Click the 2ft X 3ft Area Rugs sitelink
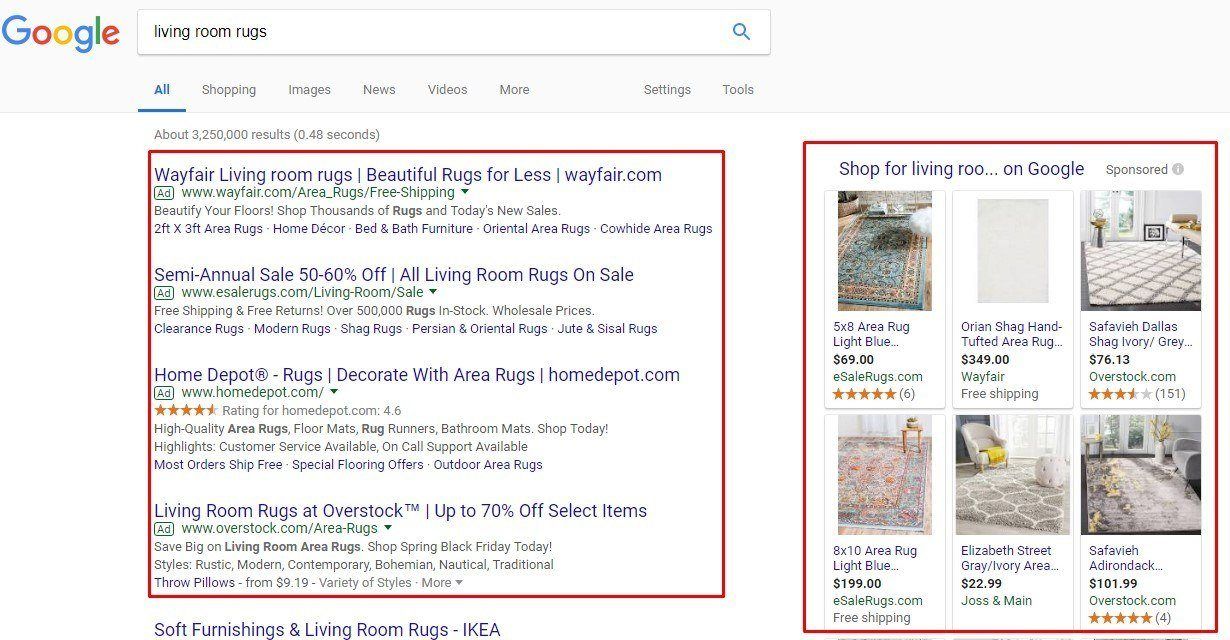Viewport: 1230px width, 640px height. 208,228
